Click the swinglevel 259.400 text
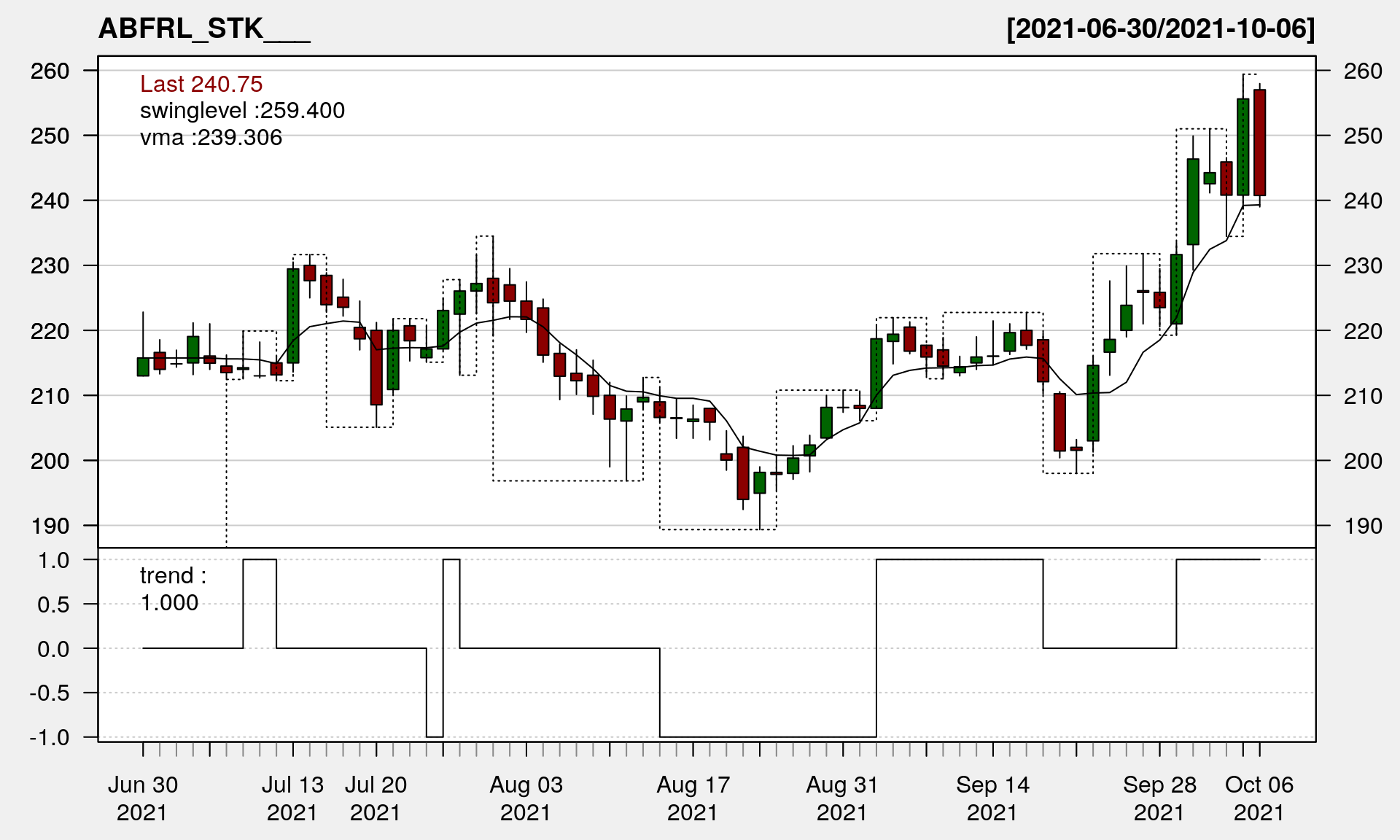Viewport: 1400px width, 840px height. point(242,111)
